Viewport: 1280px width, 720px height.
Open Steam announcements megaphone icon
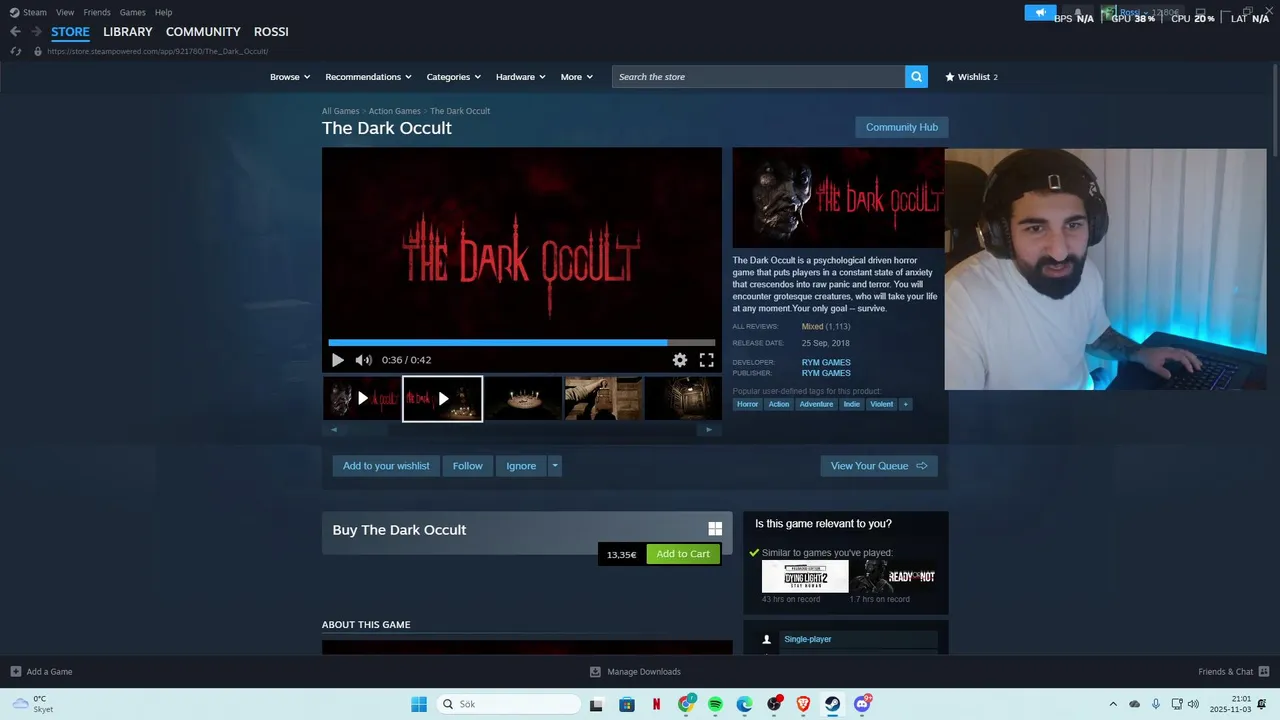tap(1040, 12)
